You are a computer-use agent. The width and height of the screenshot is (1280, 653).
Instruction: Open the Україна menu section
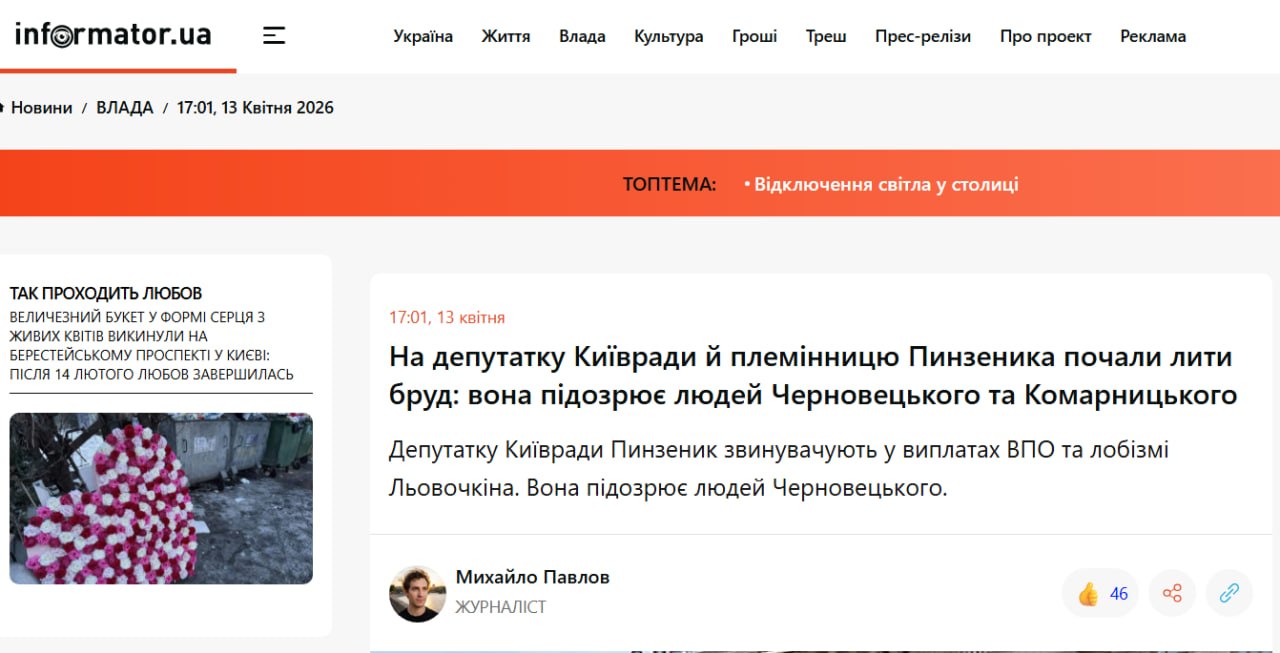[x=423, y=36]
